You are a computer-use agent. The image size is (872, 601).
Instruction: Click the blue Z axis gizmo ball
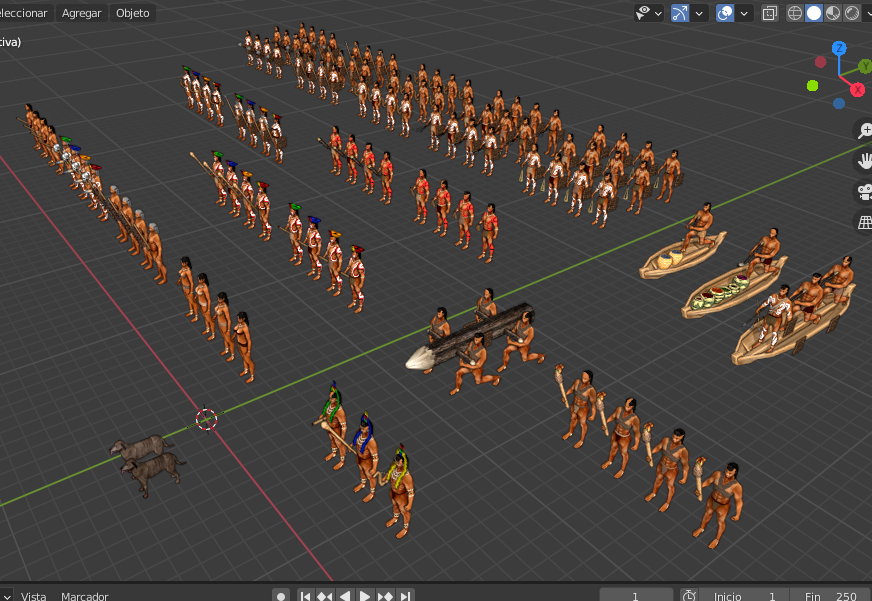pyautogui.click(x=839, y=48)
